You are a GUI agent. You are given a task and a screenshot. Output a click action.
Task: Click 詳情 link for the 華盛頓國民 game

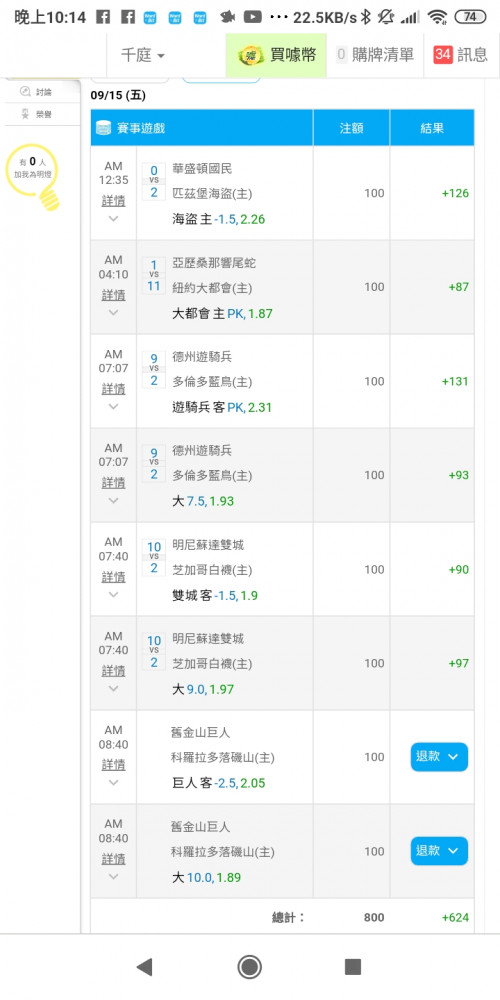pyautogui.click(x=114, y=201)
